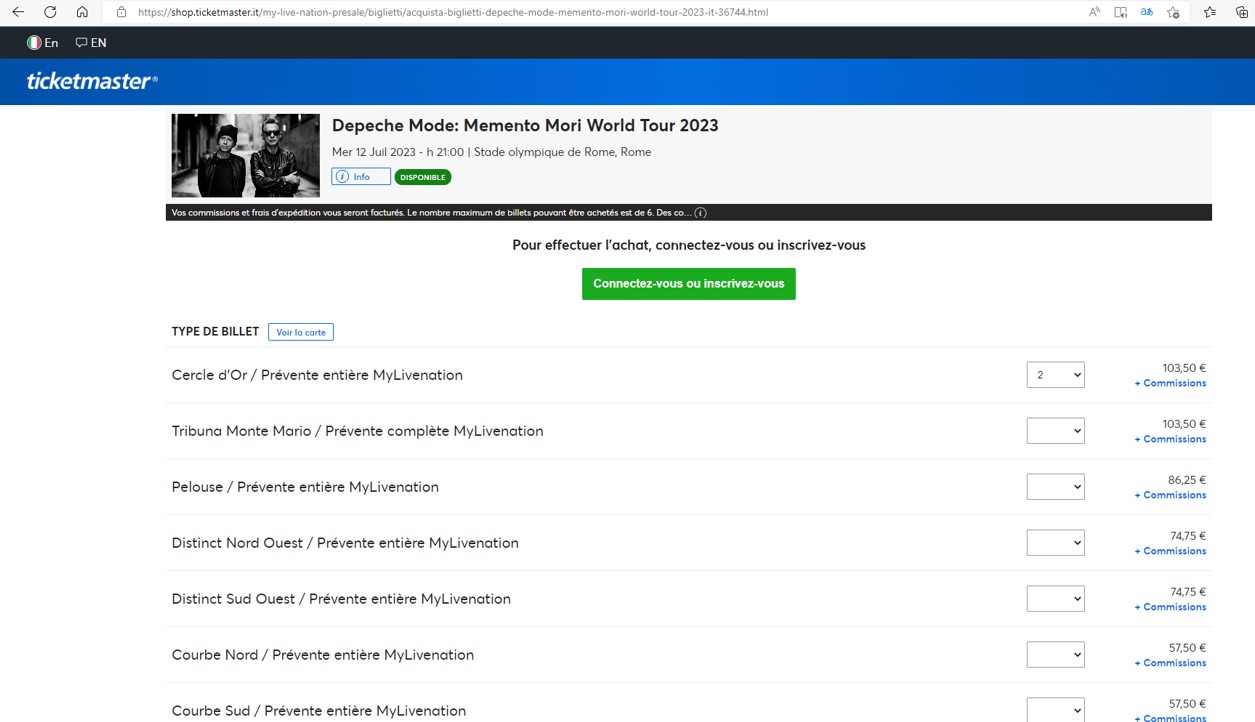Click + Commissions link for Distinct Nord Ouest

[x=1170, y=551]
